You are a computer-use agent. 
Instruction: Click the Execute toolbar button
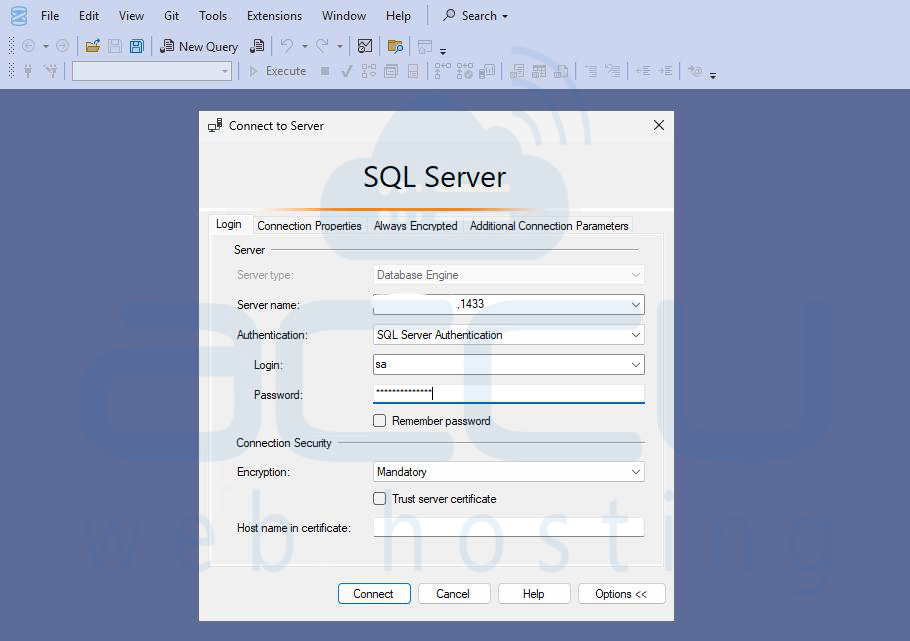278,71
